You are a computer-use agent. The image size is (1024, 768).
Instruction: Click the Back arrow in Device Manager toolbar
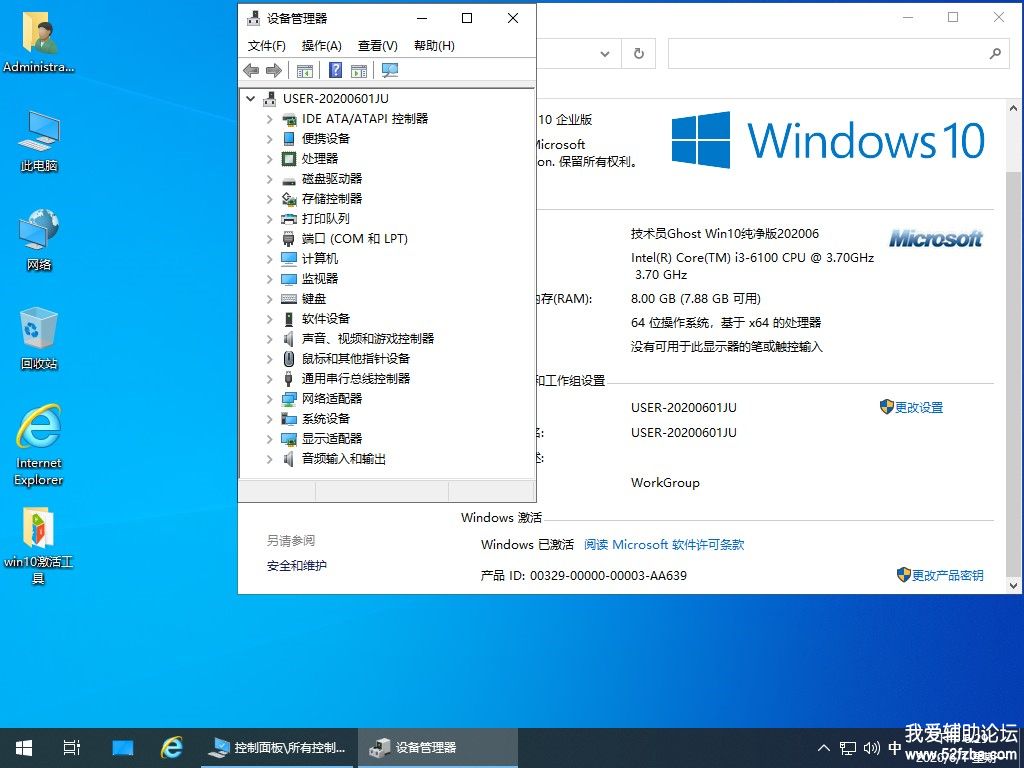(x=251, y=70)
